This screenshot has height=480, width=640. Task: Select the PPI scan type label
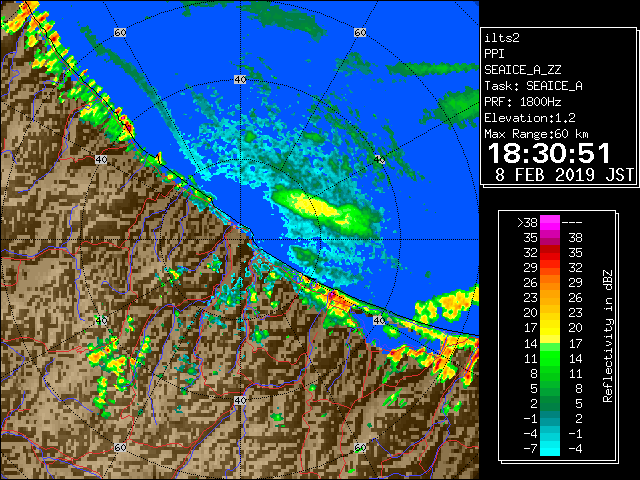494,54
